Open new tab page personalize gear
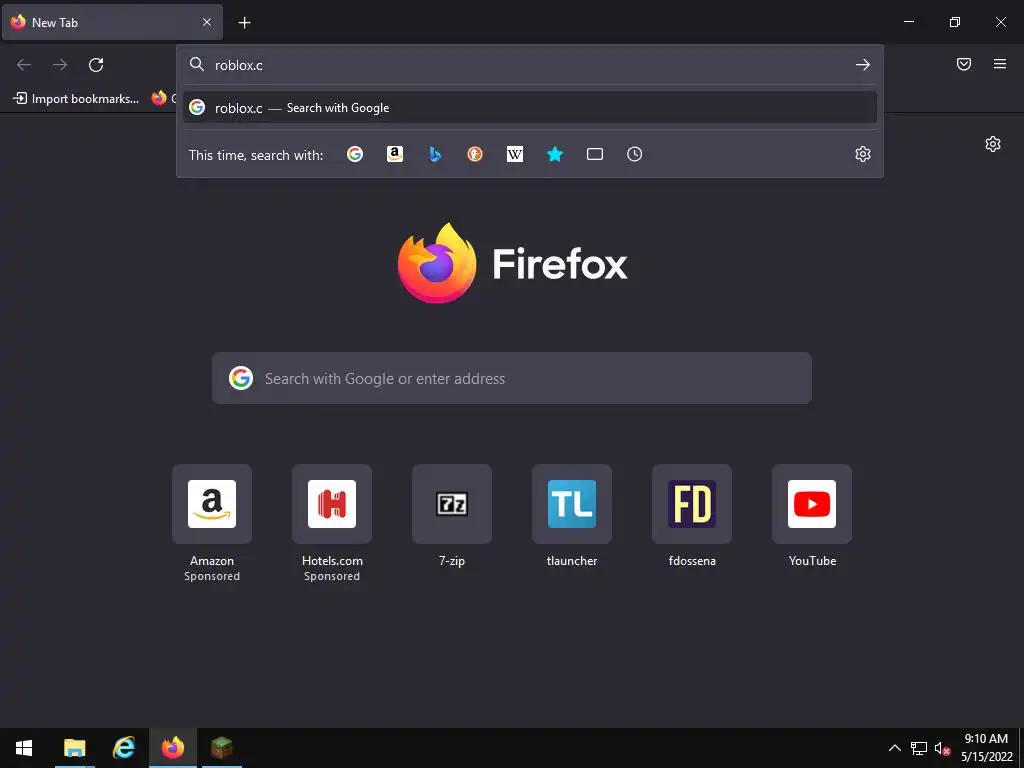1024x768 pixels. 993,144
